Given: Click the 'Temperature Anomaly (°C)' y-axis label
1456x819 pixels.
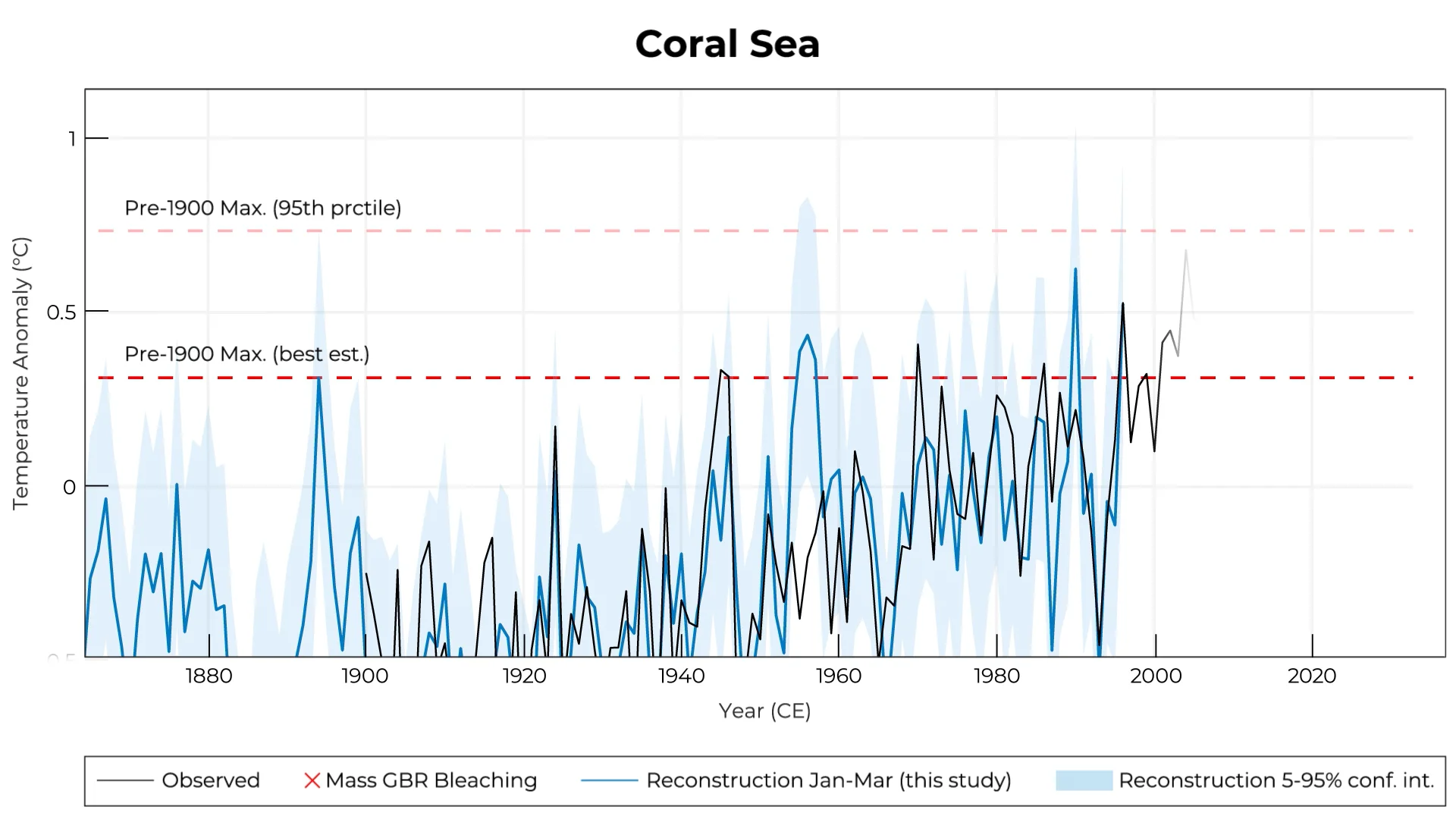Looking at the screenshot, I should (20, 373).
